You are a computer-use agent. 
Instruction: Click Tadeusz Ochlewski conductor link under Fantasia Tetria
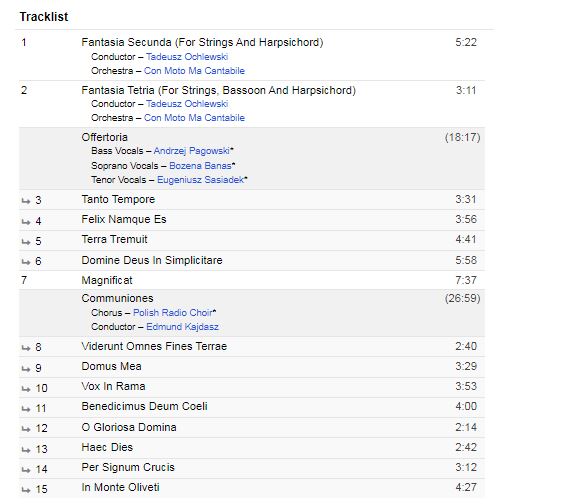187,104
